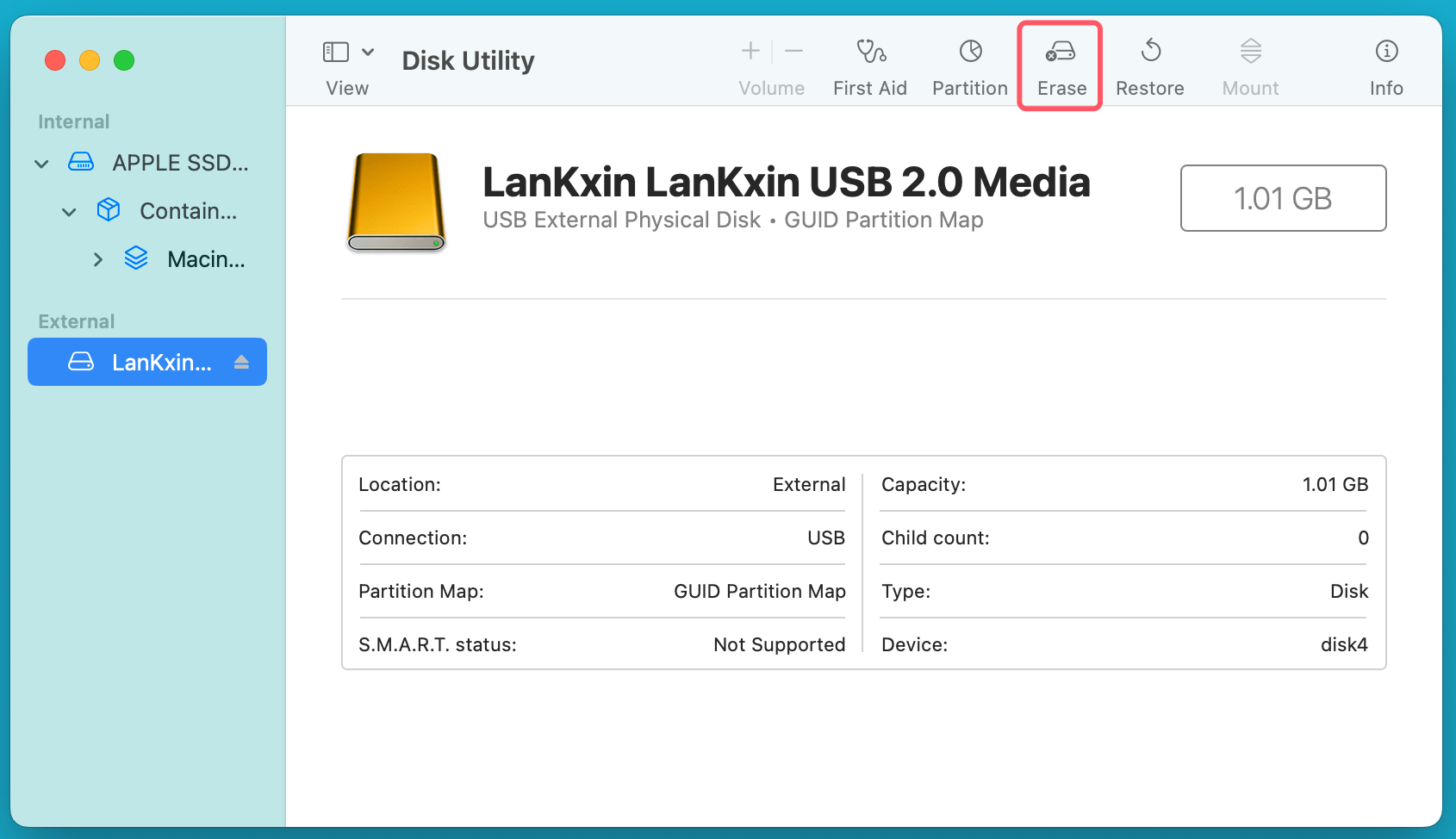Click the Capacity value 1.01 GB

tap(1335, 484)
